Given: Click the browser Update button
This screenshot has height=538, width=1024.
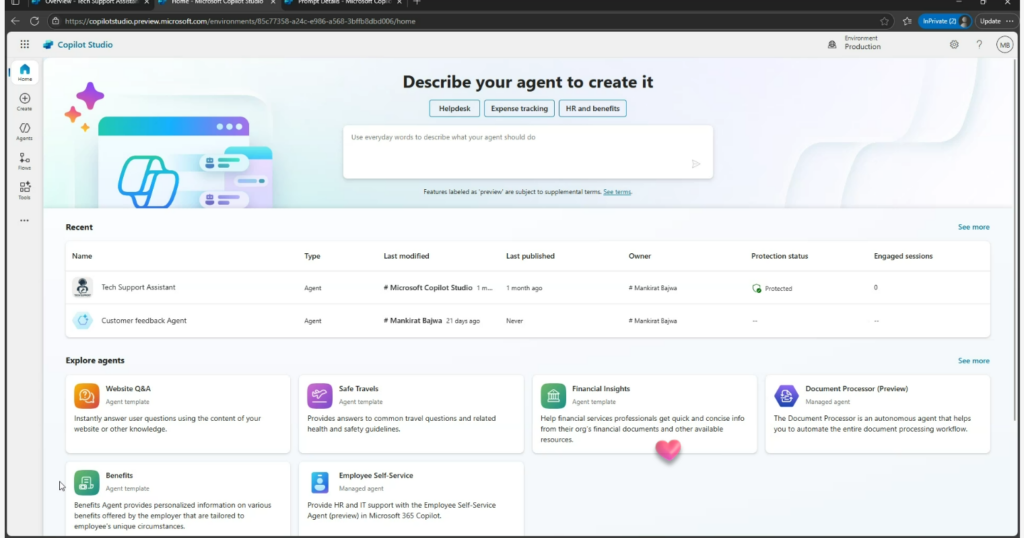Looking at the screenshot, I should (x=990, y=21).
